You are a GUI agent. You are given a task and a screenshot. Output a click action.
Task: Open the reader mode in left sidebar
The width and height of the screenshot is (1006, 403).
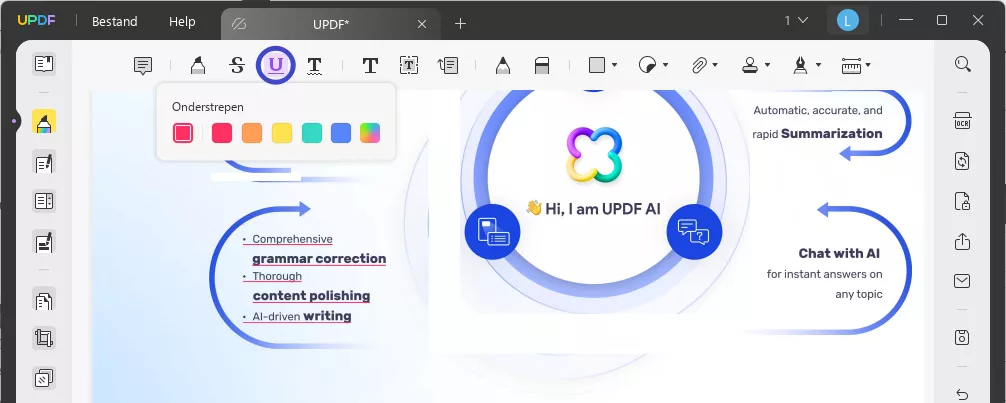click(44, 64)
